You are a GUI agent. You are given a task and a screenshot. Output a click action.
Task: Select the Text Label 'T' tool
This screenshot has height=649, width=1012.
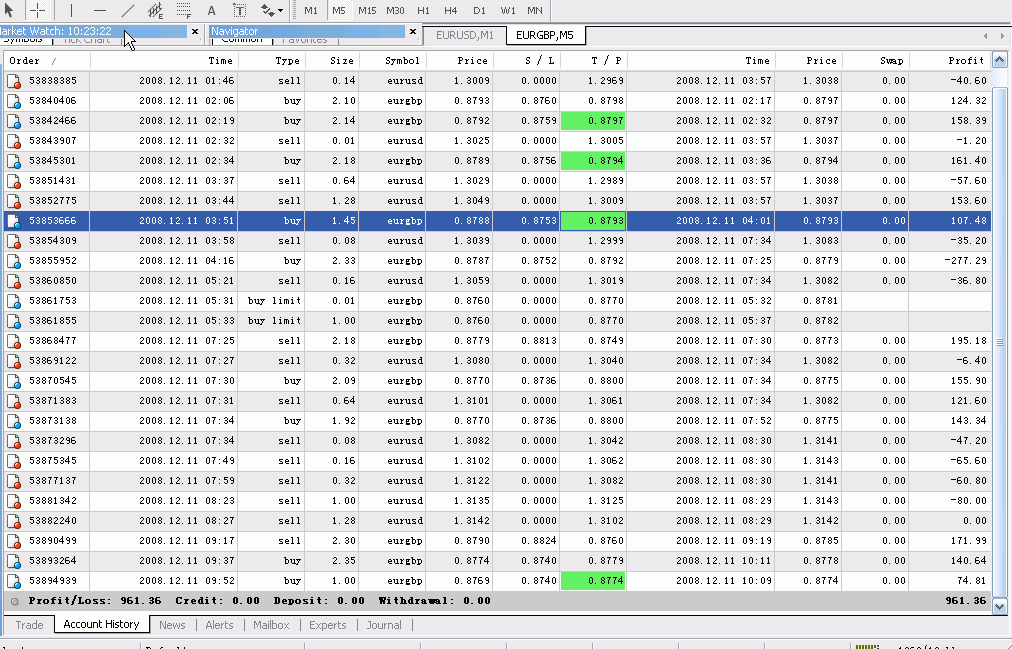(x=239, y=10)
